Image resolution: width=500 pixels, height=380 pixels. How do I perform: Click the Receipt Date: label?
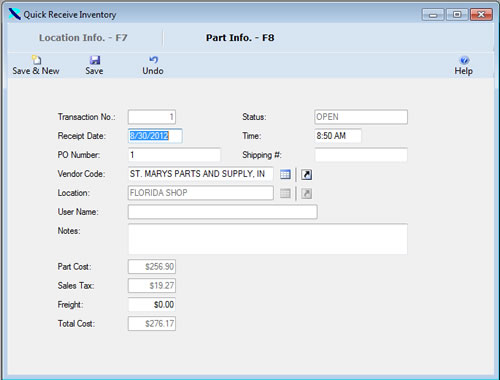pos(82,136)
